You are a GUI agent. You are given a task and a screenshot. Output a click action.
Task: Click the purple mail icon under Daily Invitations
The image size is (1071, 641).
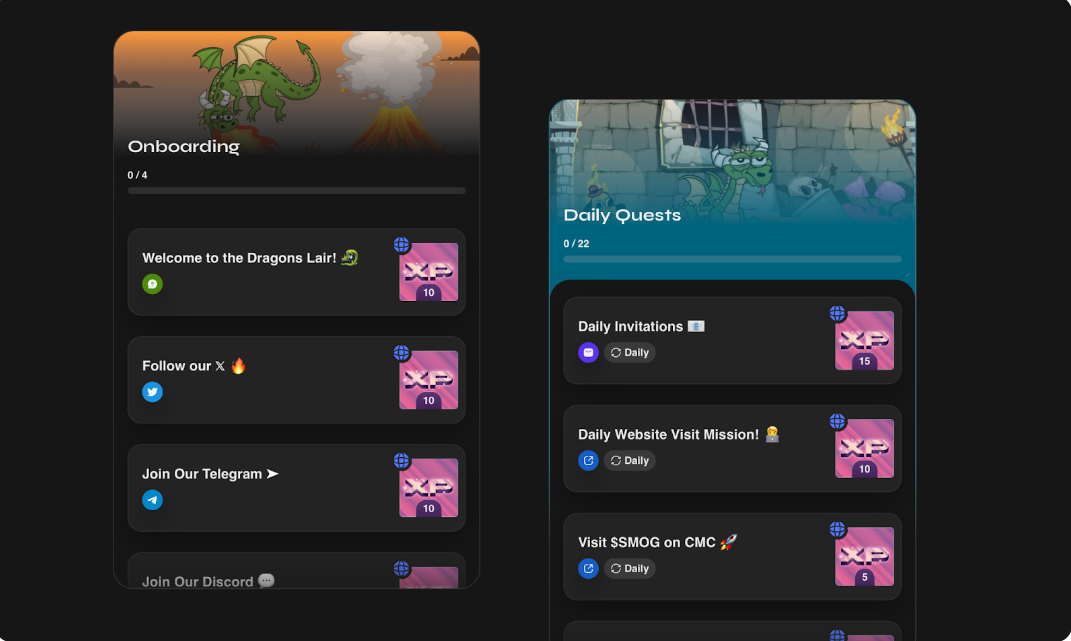588,352
